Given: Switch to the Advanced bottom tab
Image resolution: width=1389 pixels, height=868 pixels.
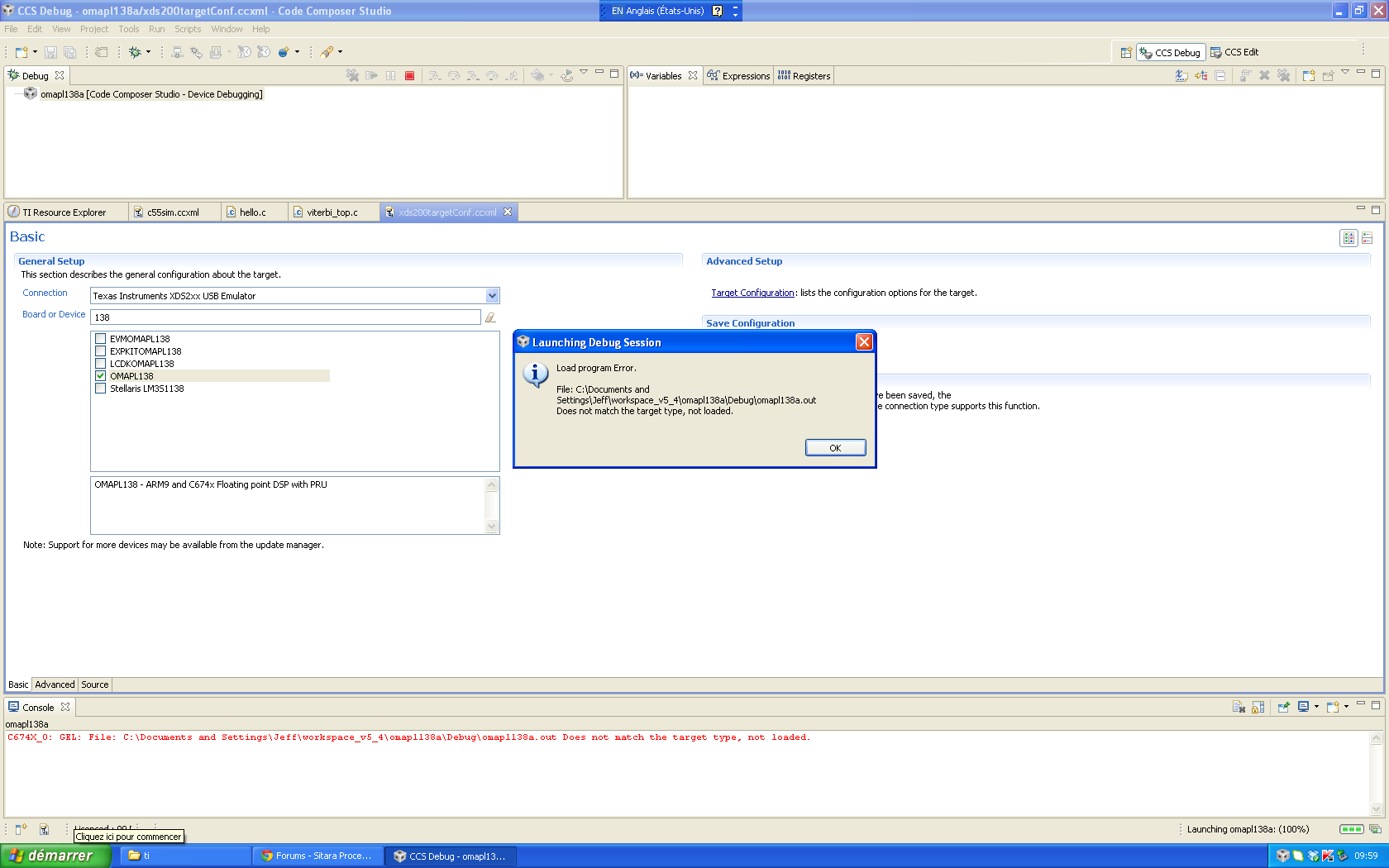Looking at the screenshot, I should [x=55, y=684].
